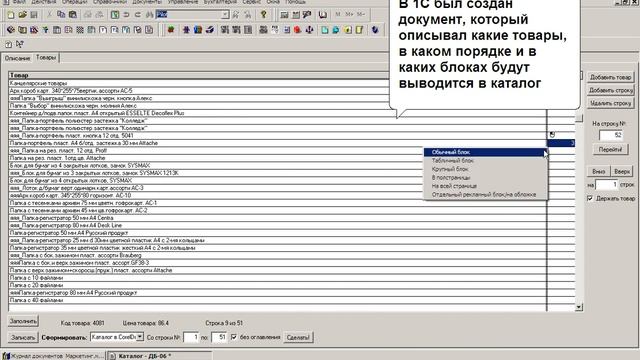Toggle the 'Держать товар' checkbox

590,198
